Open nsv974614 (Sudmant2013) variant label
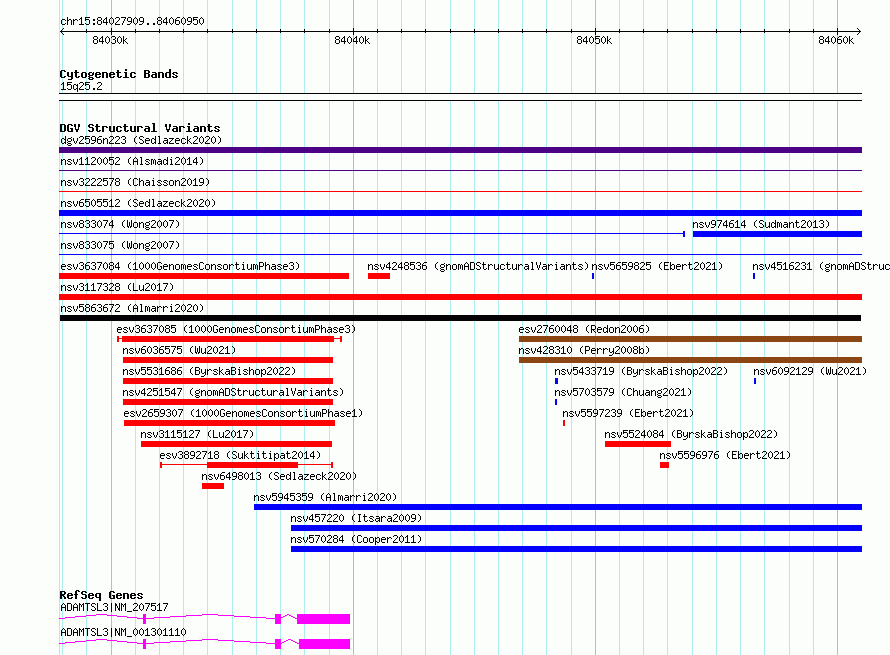This screenshot has height=655, width=890. (x=761, y=224)
